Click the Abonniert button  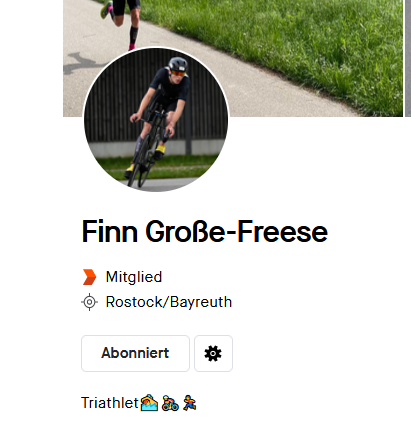tap(135, 353)
